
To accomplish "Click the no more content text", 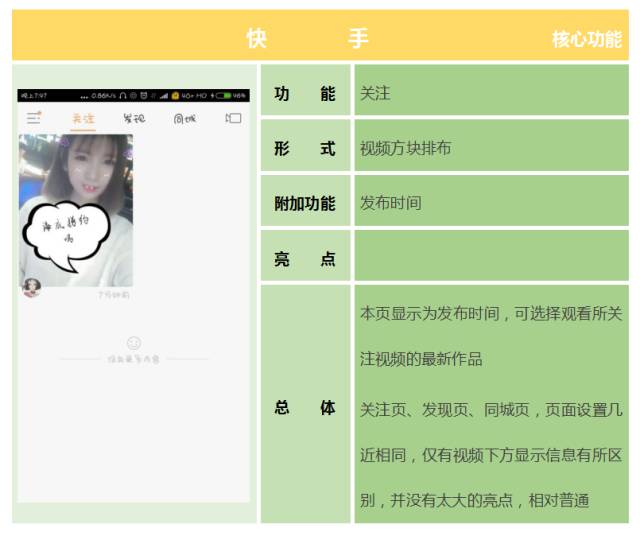I will 134,359.
